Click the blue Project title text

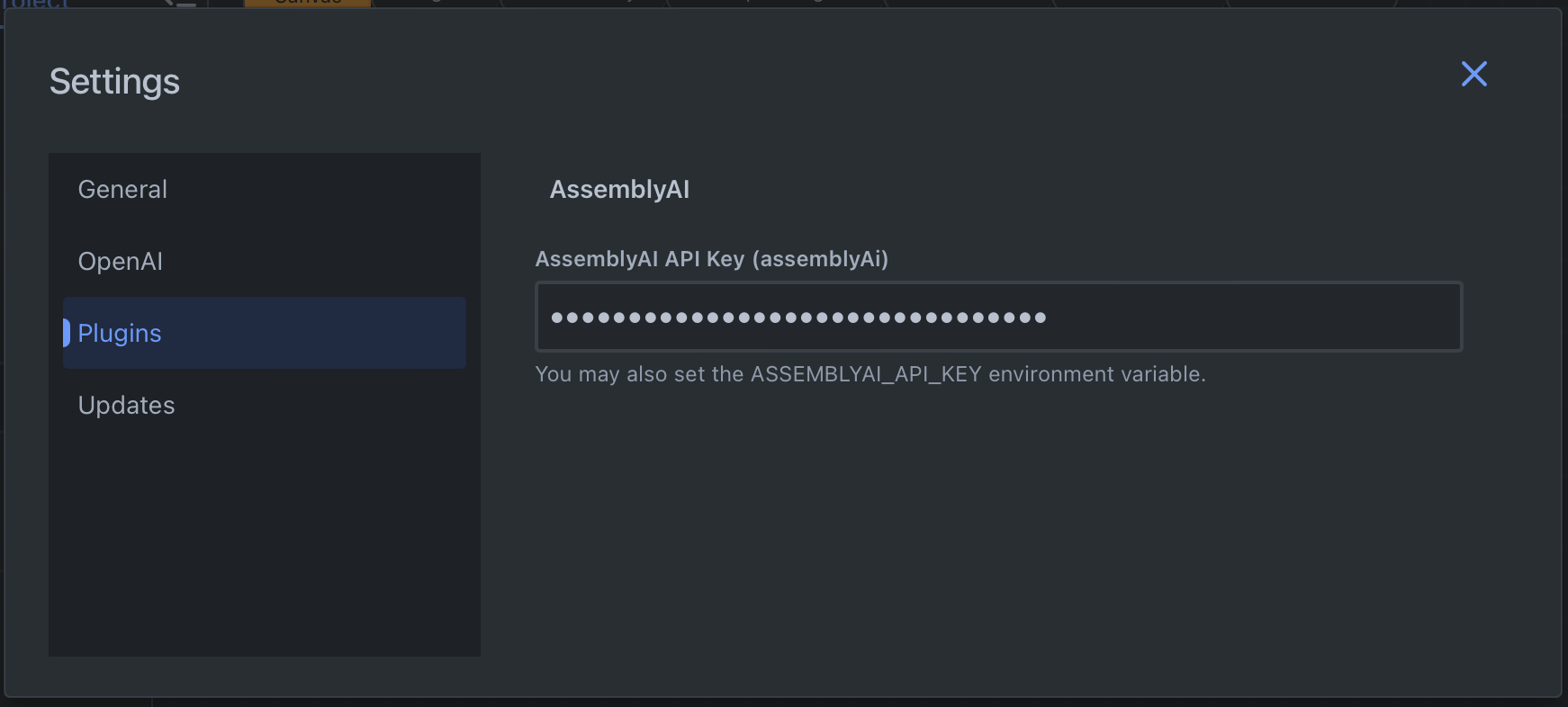(x=36, y=4)
